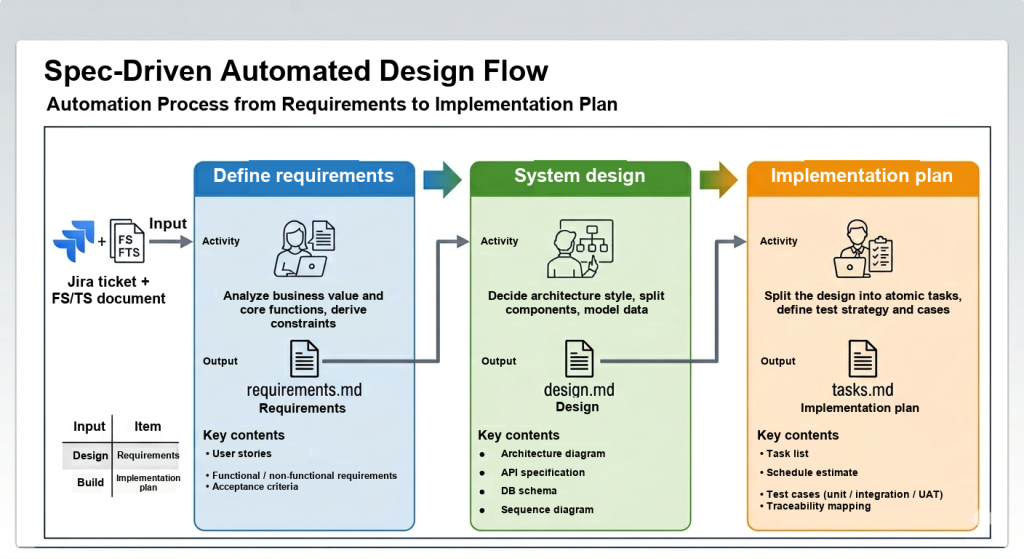1024x559 pixels.
Task: Click Activity label in Implementation plan column
Action: click(778, 241)
